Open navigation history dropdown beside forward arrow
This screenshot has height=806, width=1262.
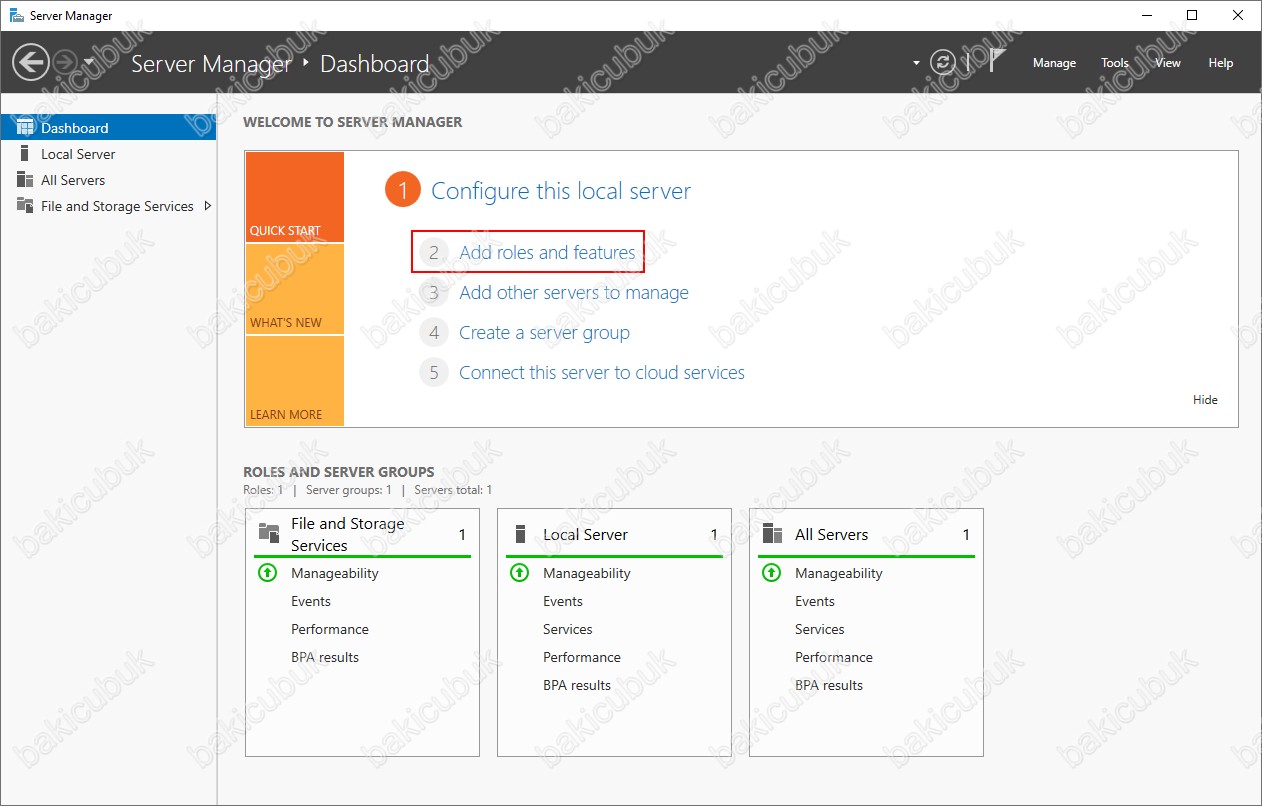click(x=89, y=63)
